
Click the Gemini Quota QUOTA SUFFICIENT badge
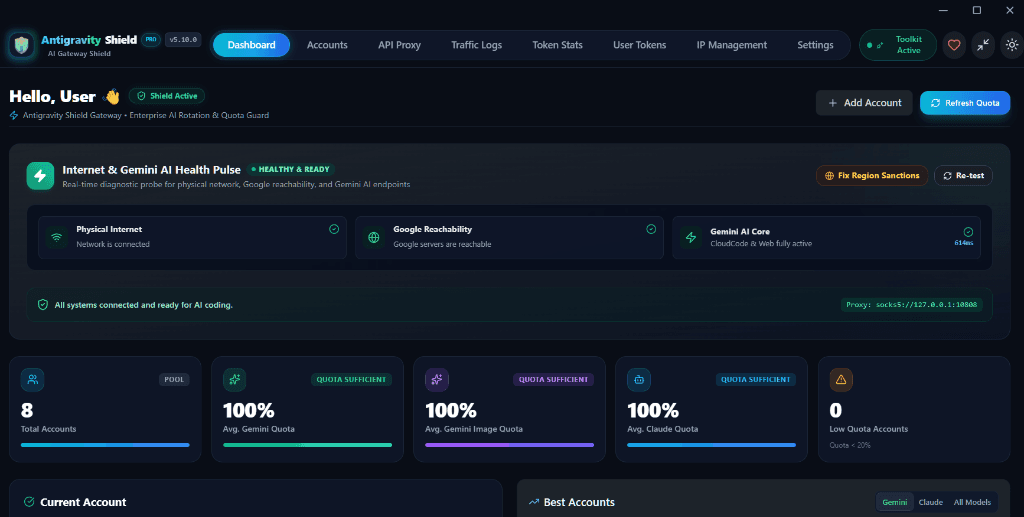(x=351, y=379)
